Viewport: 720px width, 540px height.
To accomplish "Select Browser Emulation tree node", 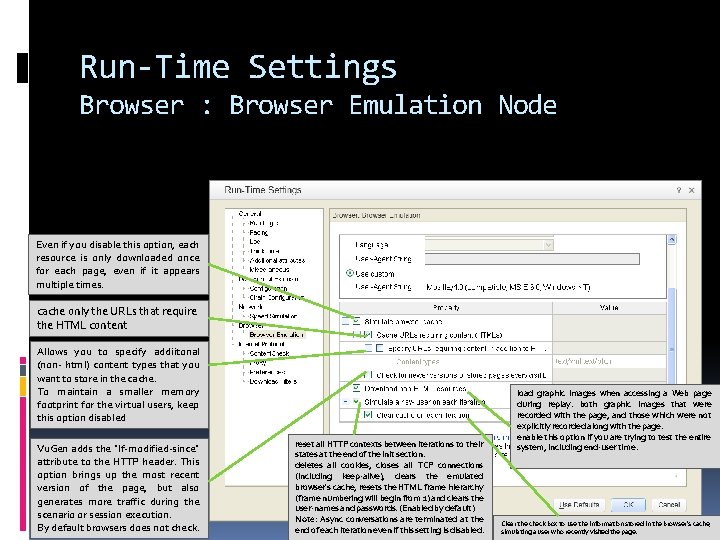I will 276,335.
